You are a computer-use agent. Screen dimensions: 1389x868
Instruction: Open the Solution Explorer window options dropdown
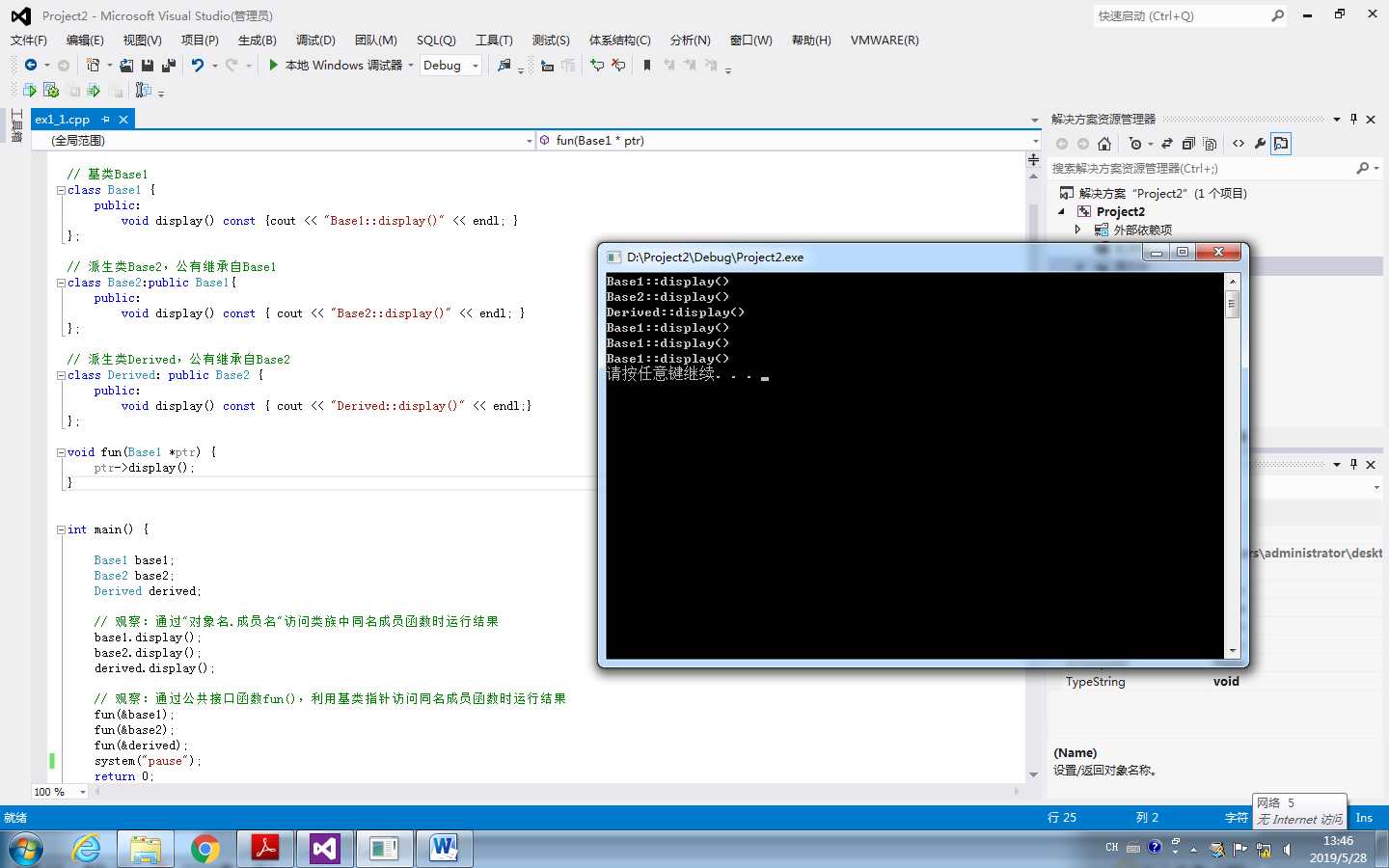(x=1337, y=120)
